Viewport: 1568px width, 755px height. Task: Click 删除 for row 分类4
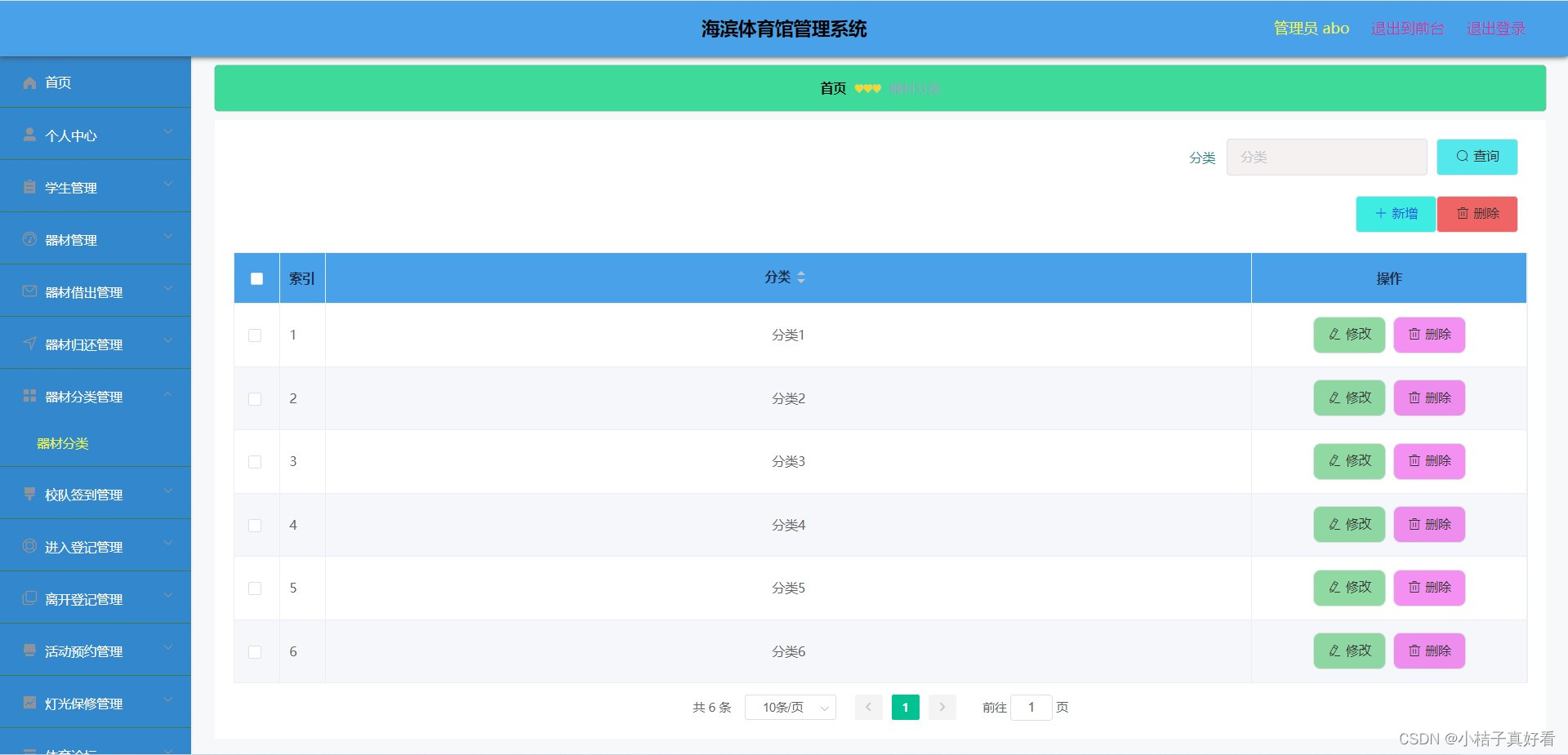pyautogui.click(x=1429, y=525)
